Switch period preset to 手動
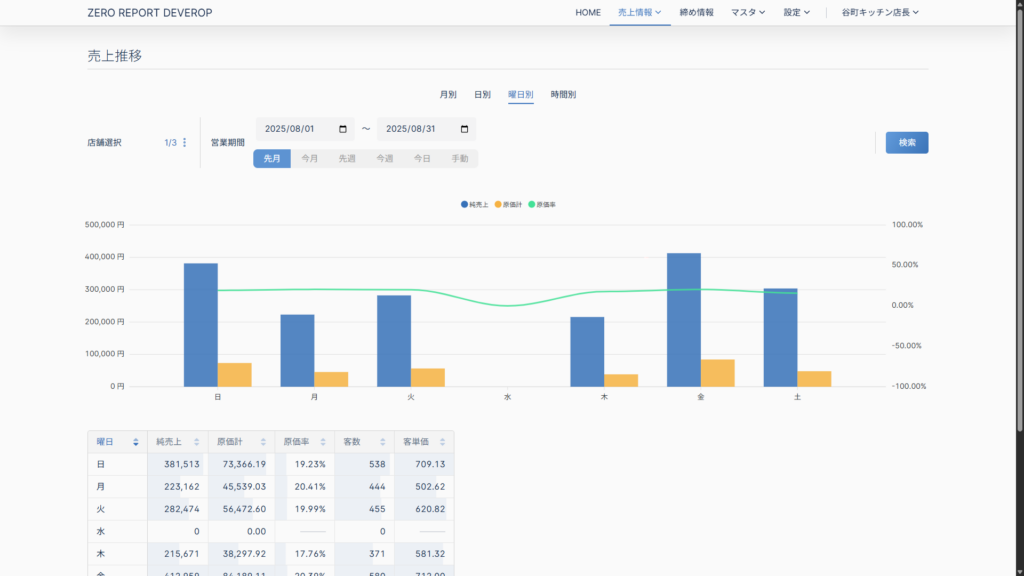Screen dimensions: 1024x576 [x=459, y=159]
